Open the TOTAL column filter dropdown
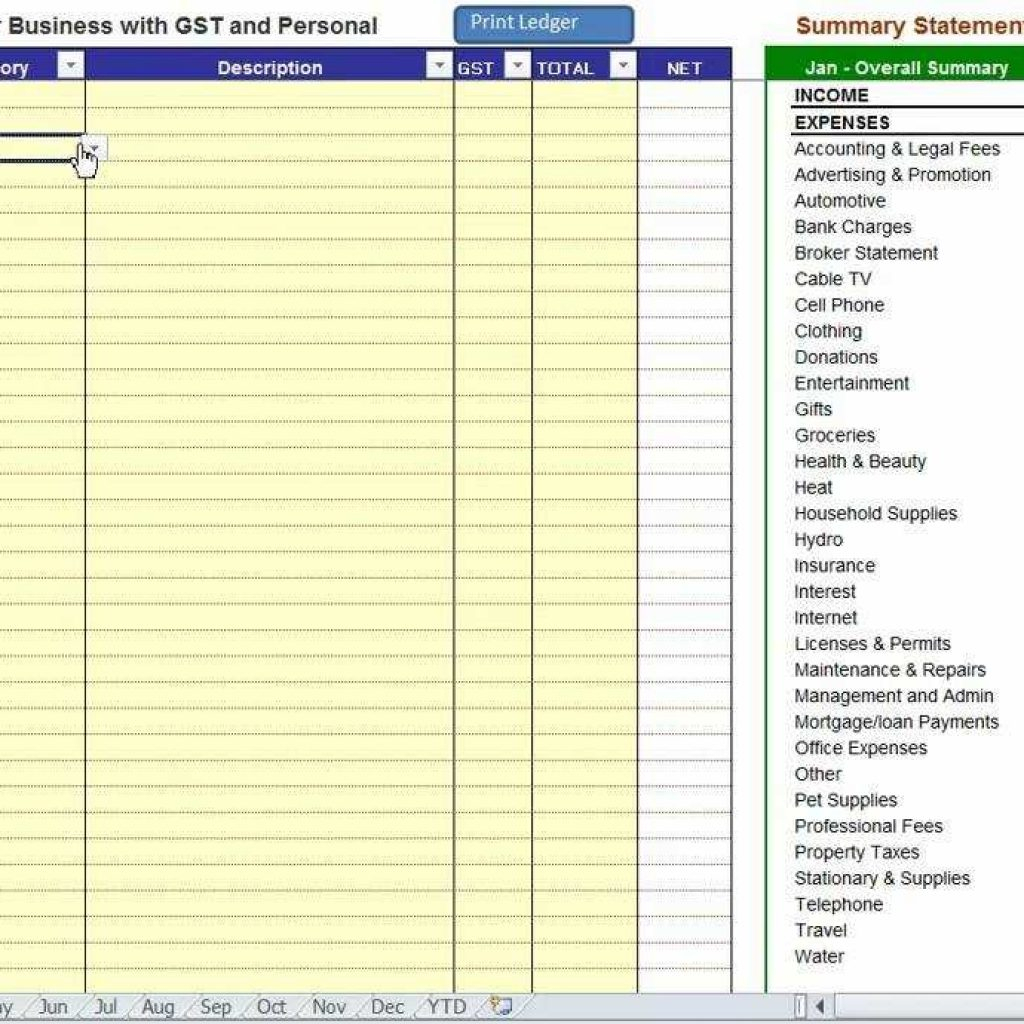The height and width of the screenshot is (1024, 1024). 623,65
